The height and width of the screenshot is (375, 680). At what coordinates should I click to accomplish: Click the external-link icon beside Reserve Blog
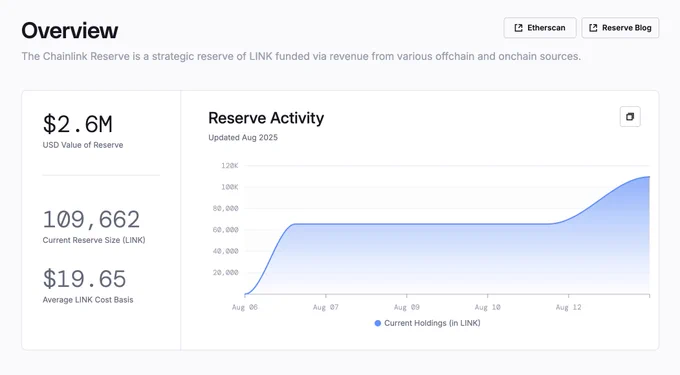pyautogui.click(x=593, y=28)
